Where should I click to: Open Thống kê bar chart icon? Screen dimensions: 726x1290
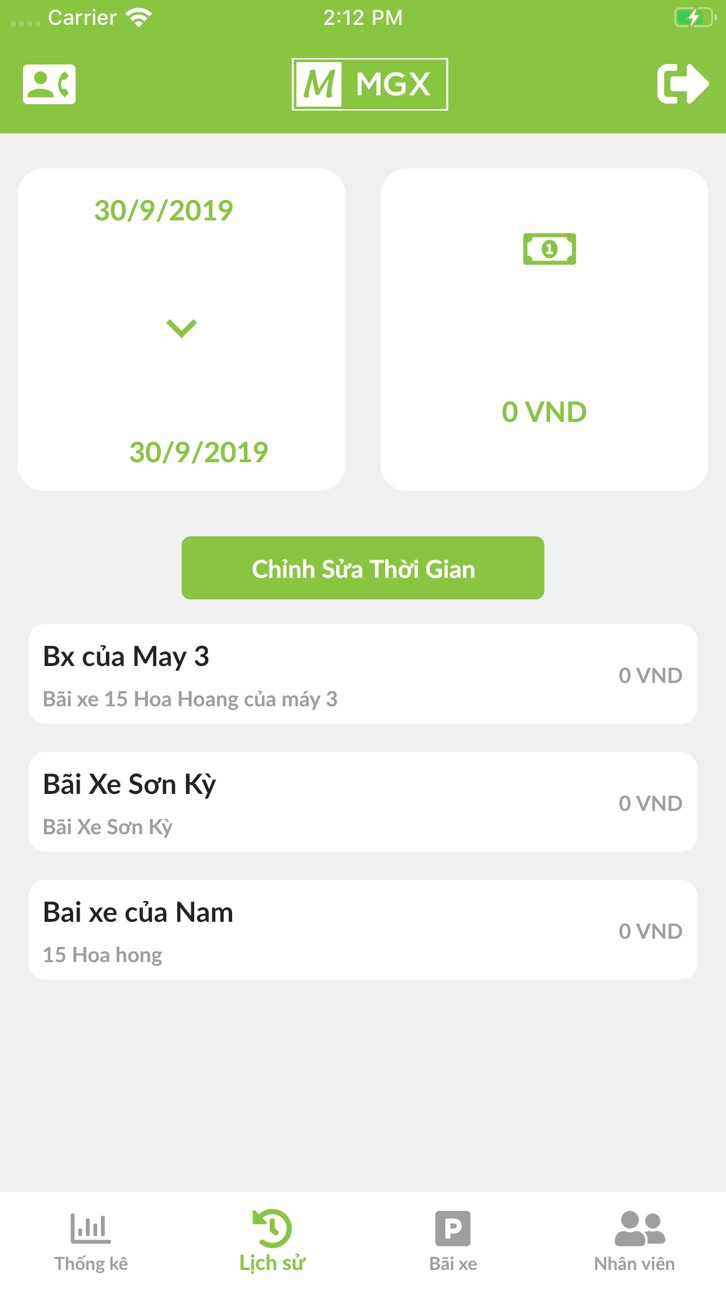pyautogui.click(x=91, y=1227)
